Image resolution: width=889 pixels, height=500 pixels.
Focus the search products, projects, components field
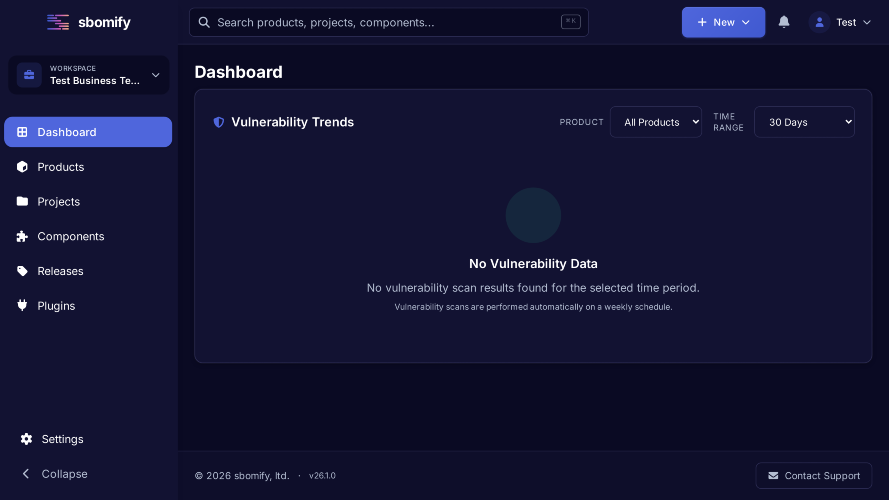click(x=388, y=22)
